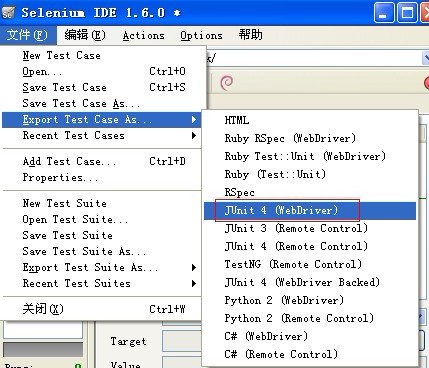
Task: Export as RSpec
Action: point(310,192)
